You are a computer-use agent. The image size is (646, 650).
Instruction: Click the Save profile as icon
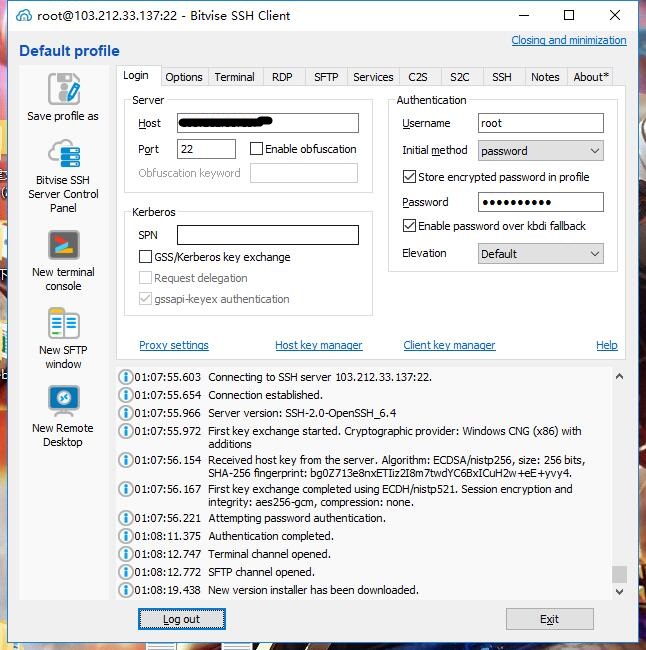click(x=63, y=90)
